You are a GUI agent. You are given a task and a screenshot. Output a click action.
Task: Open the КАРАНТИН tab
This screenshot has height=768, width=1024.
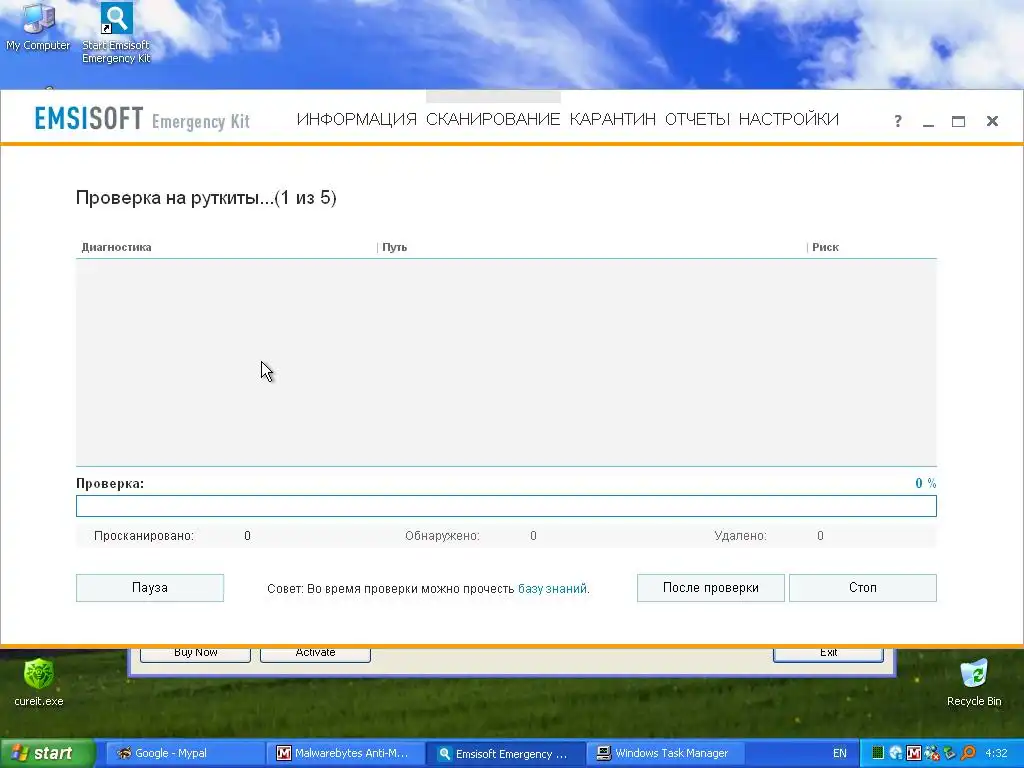(x=613, y=120)
